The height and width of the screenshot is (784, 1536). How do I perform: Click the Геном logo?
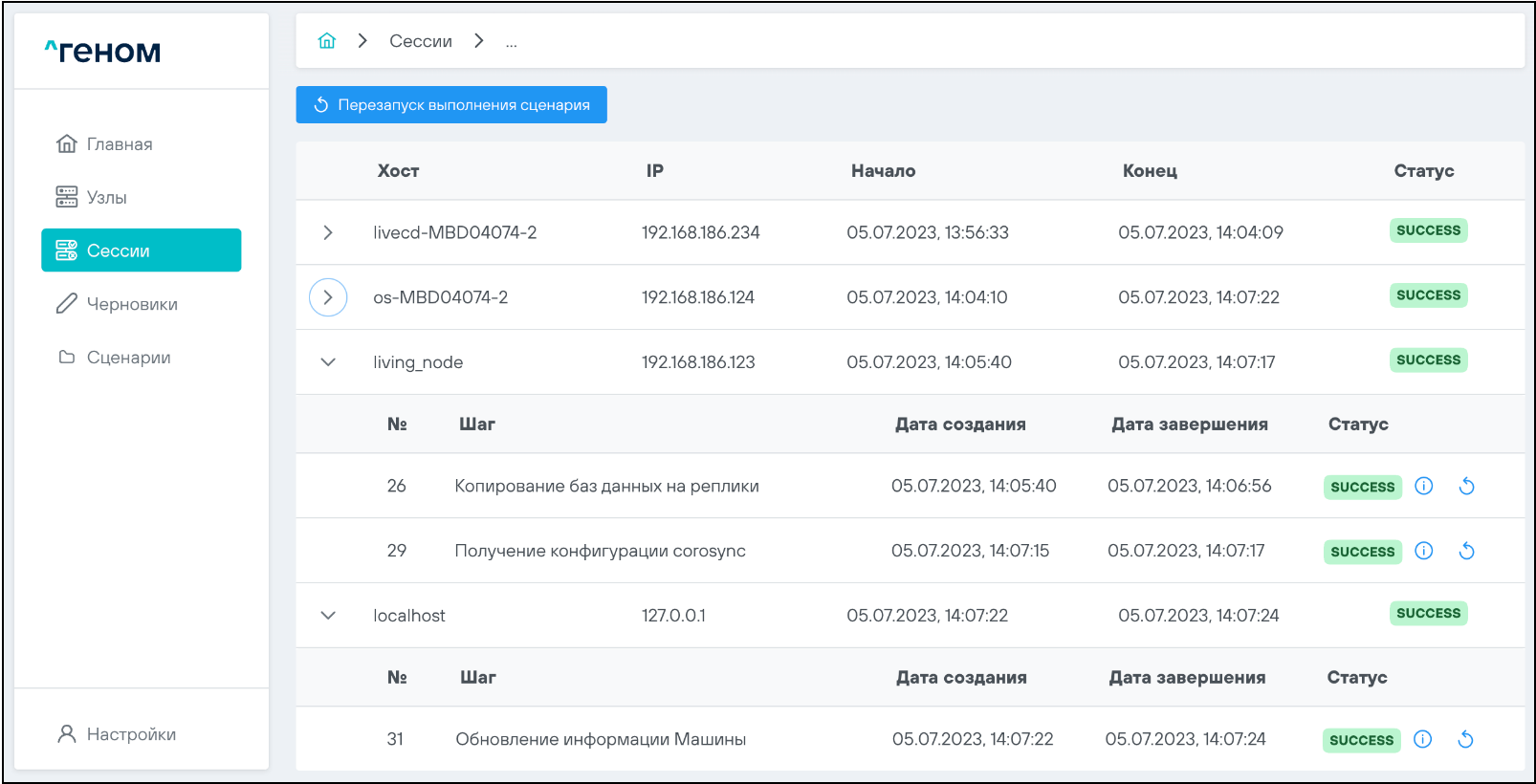103,52
